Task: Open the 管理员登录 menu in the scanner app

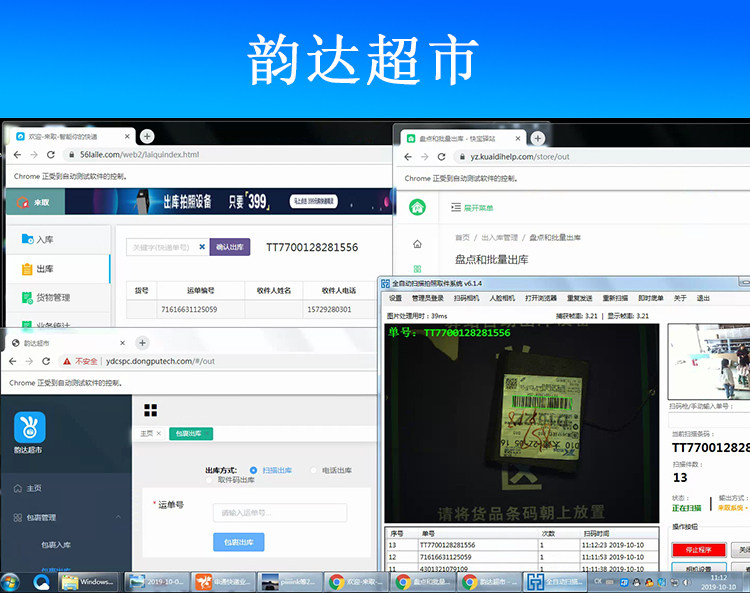Action: point(428,298)
